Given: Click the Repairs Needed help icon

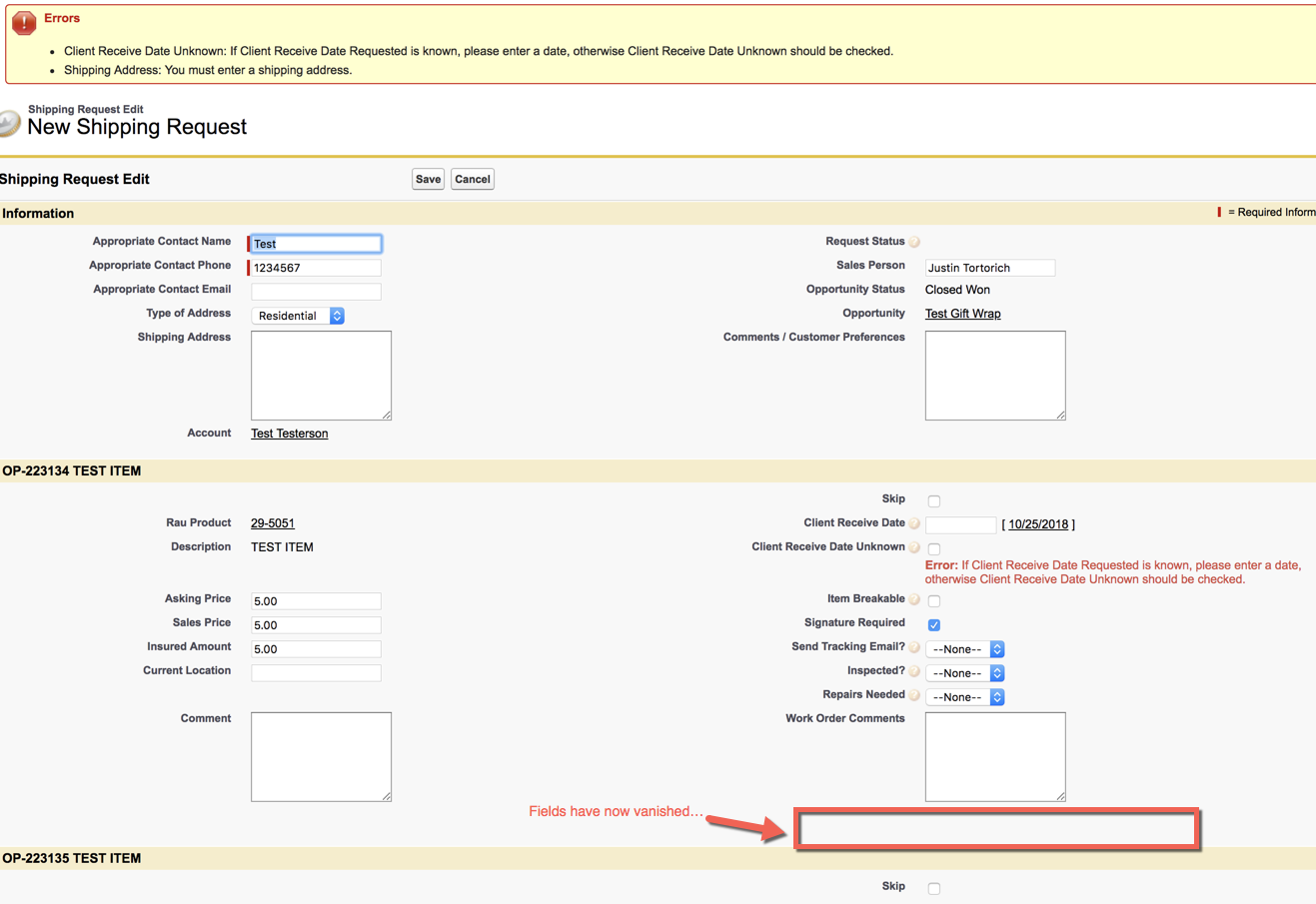Looking at the screenshot, I should pos(914,695).
